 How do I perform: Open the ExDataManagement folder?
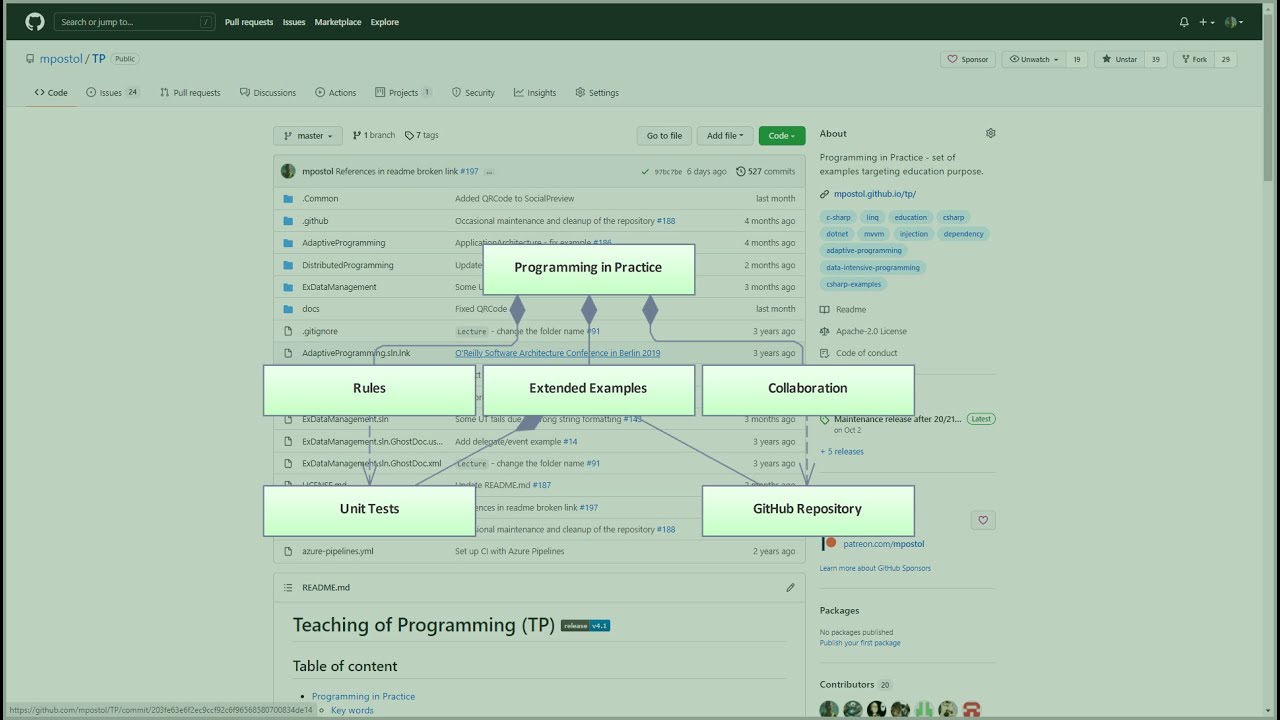(x=339, y=287)
